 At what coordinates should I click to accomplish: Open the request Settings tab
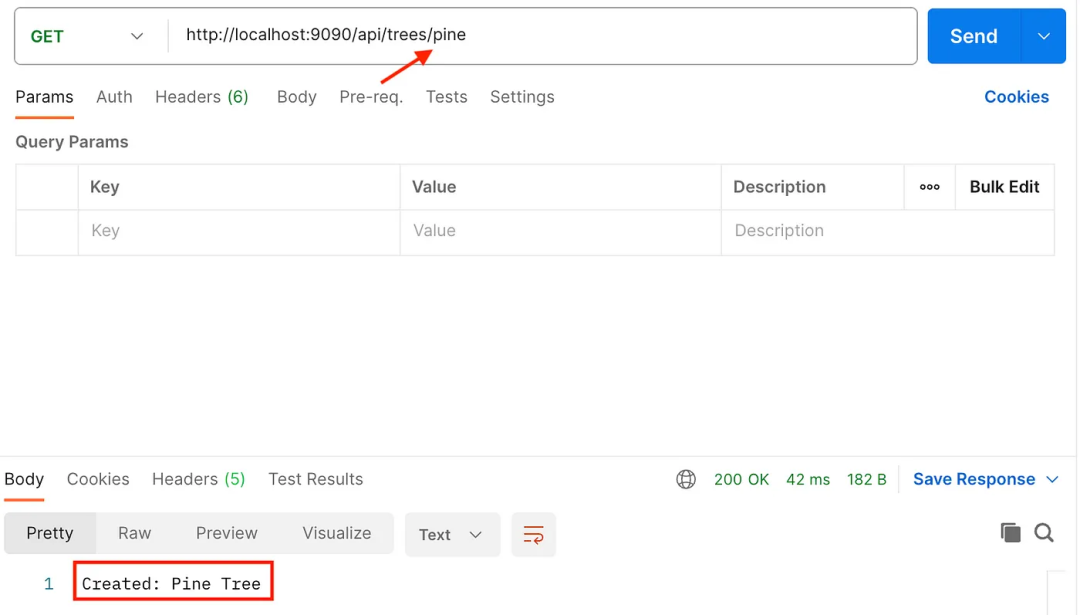coord(522,97)
